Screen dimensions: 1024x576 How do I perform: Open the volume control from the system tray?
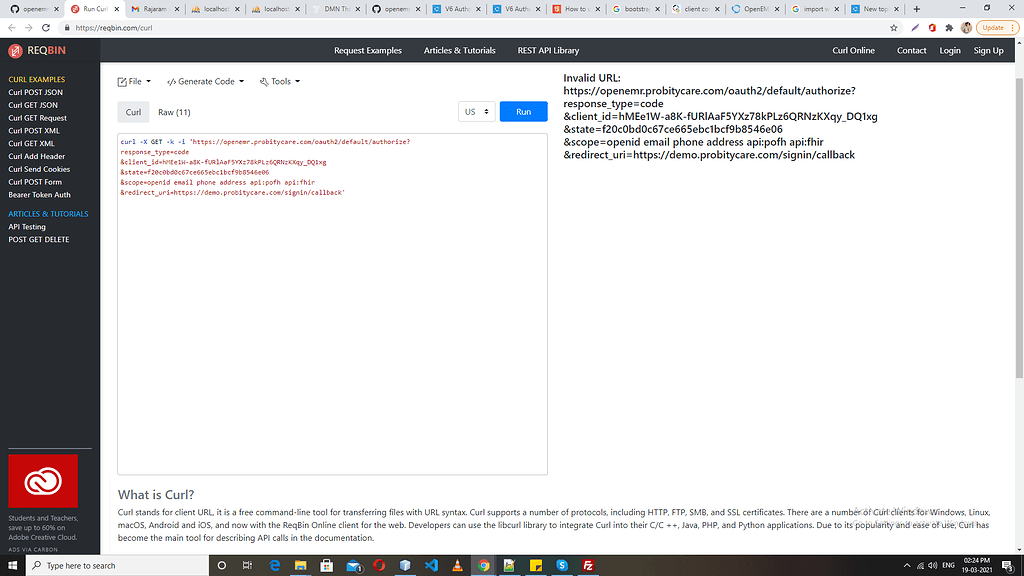click(x=932, y=565)
